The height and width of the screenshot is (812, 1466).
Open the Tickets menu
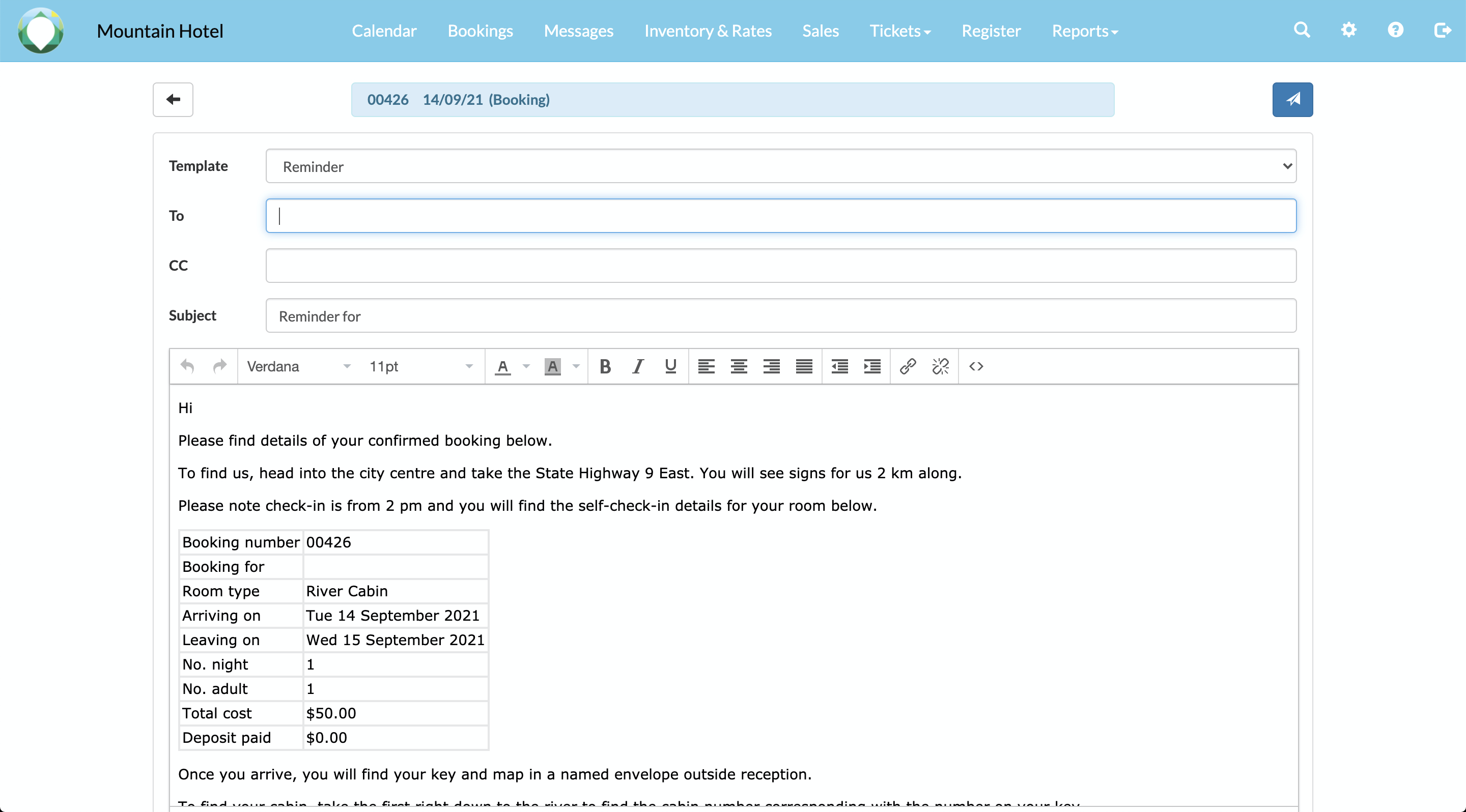point(900,31)
